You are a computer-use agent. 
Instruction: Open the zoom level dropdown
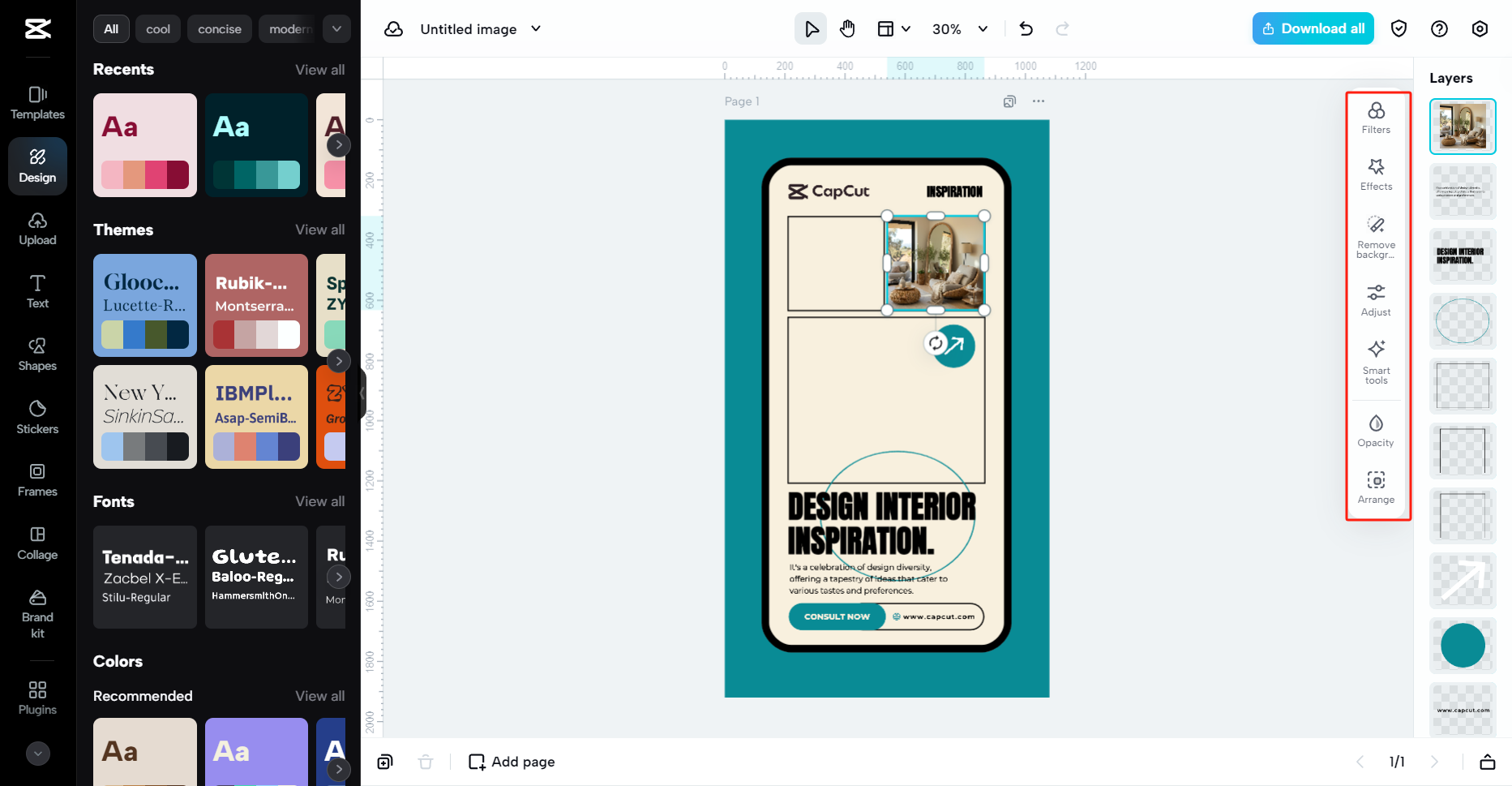click(x=960, y=28)
